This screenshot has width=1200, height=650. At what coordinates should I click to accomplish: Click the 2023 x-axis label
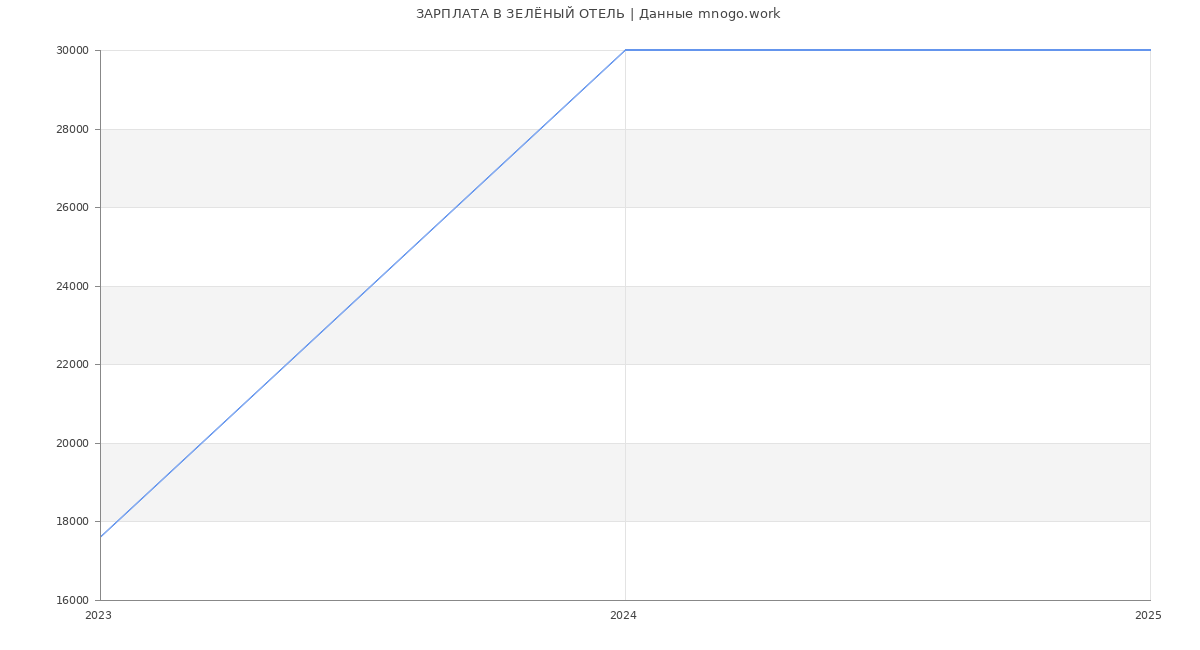[99, 616]
